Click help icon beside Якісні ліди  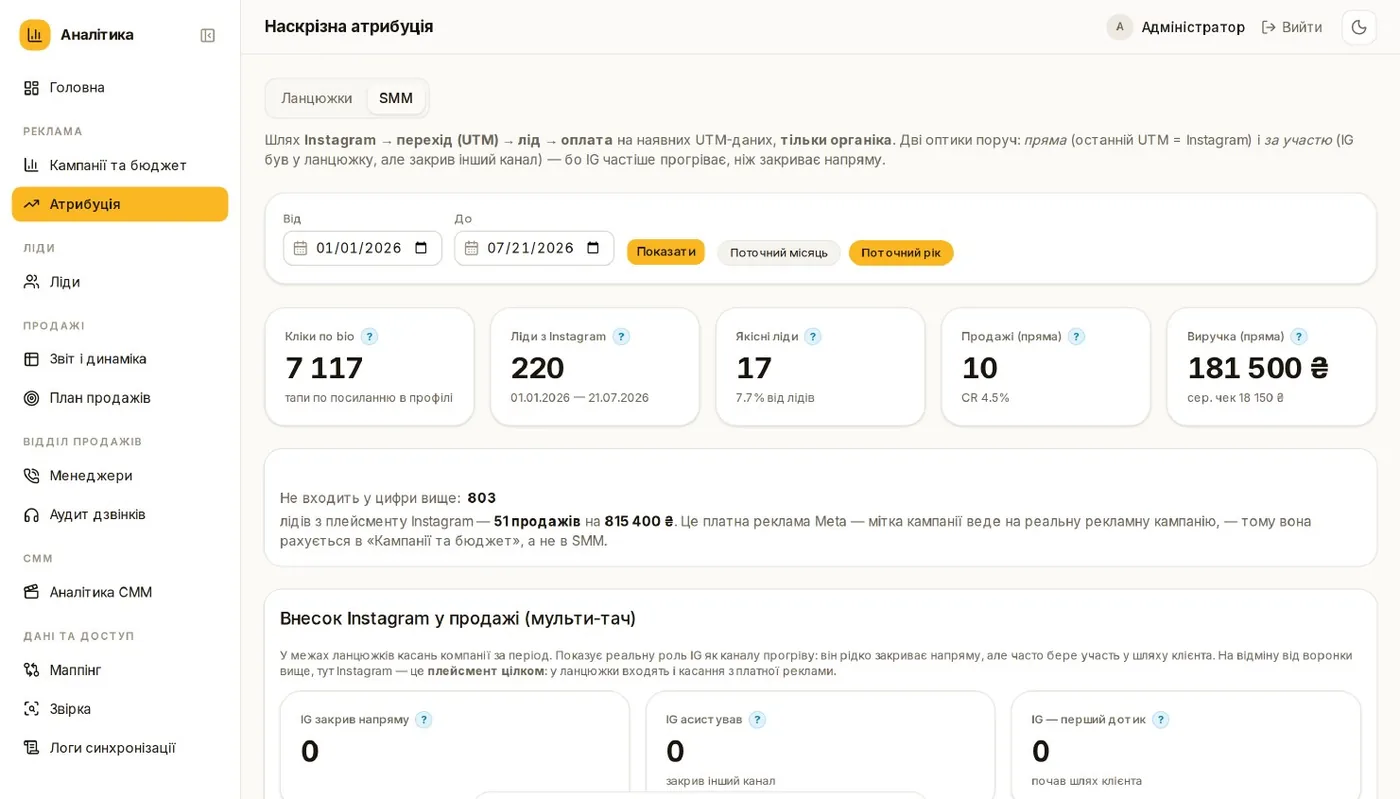point(813,337)
